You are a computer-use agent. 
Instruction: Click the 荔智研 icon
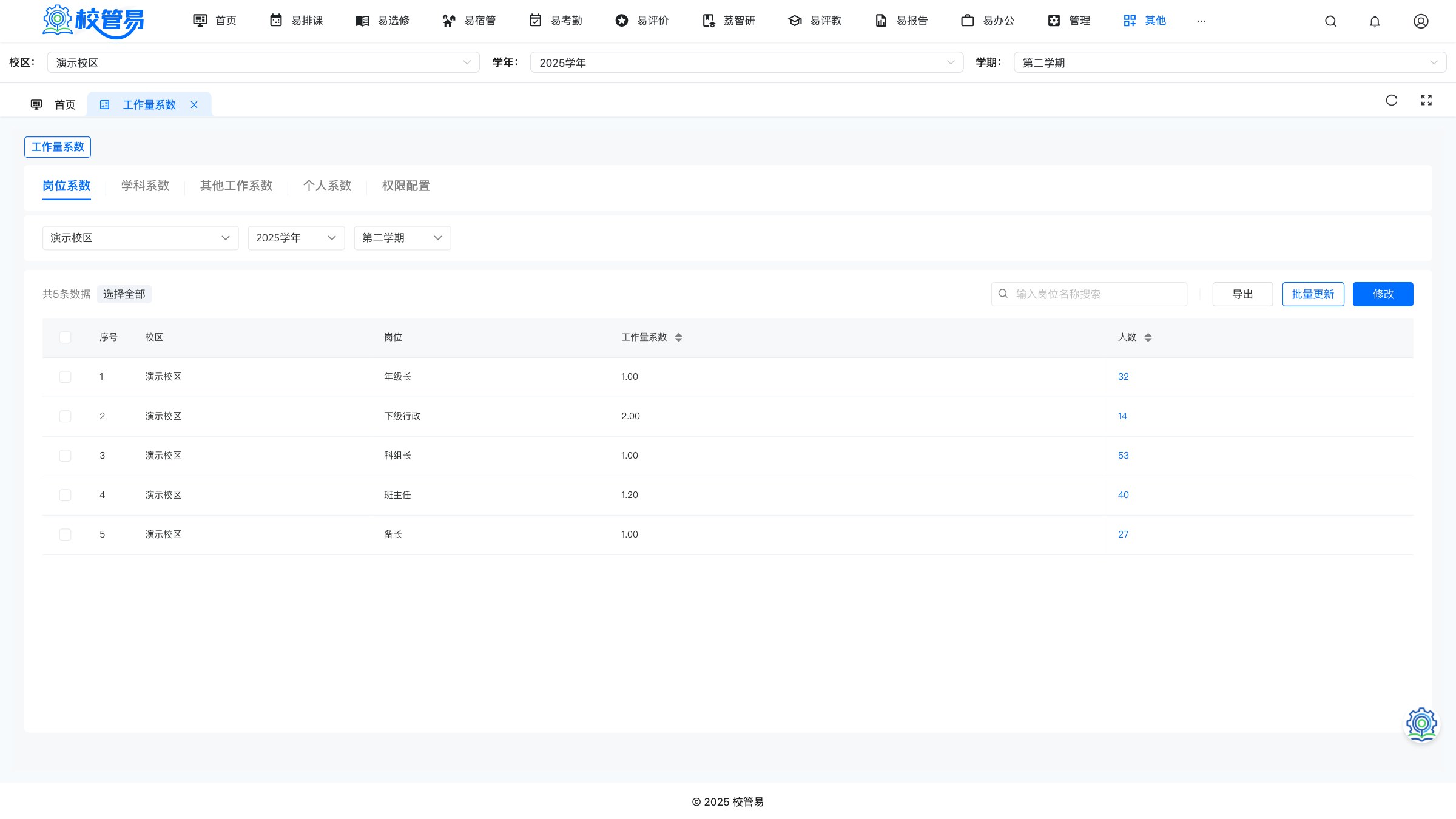pyautogui.click(x=709, y=21)
